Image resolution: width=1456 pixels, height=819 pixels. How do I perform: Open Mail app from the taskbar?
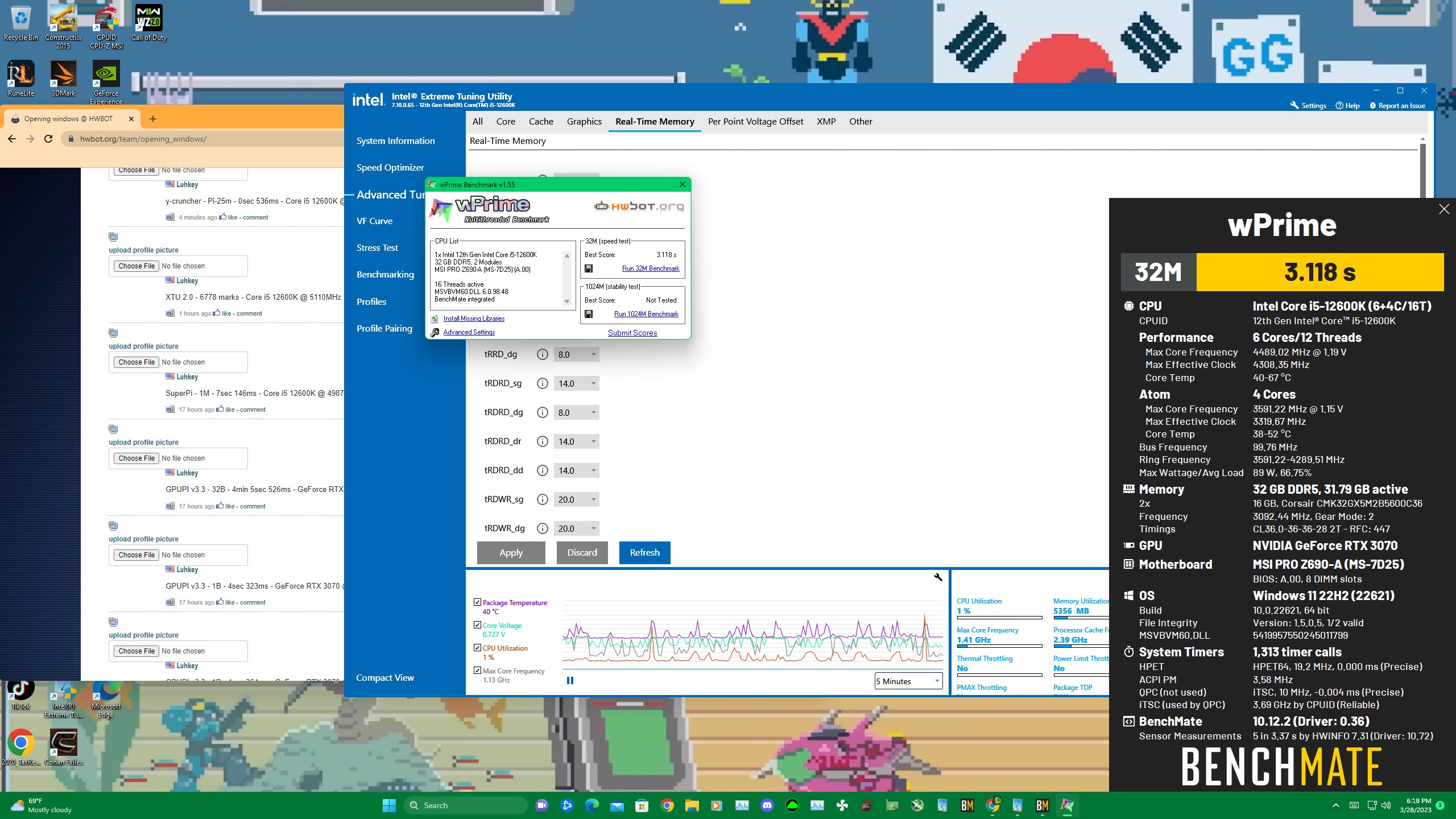click(x=617, y=805)
